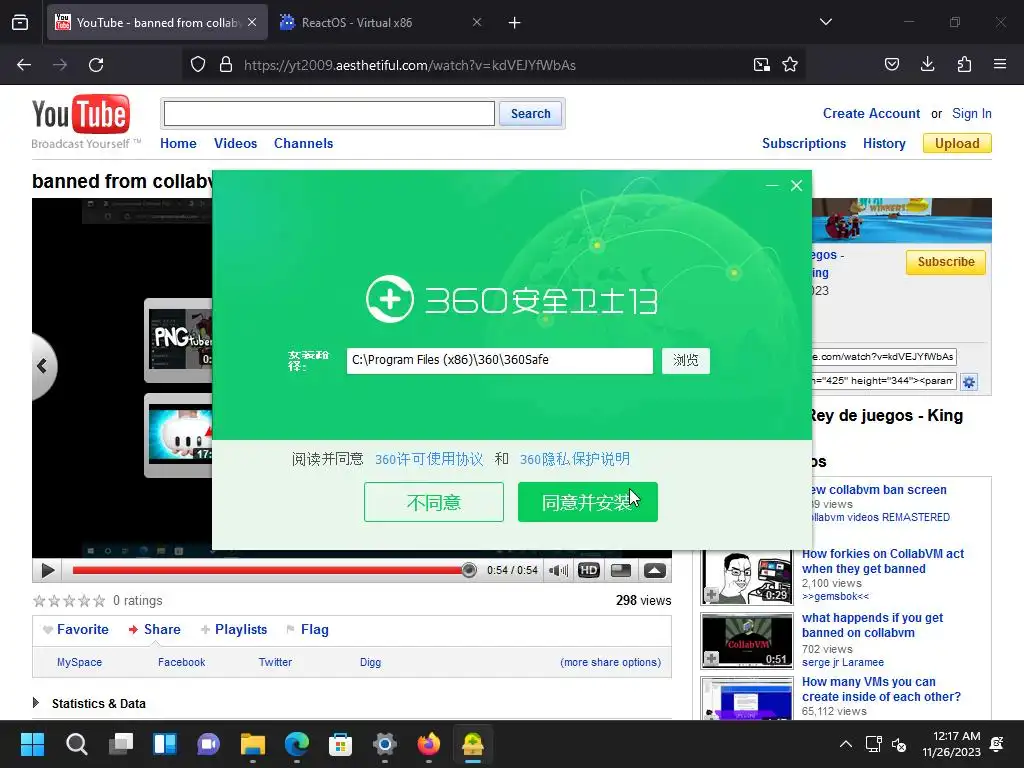
Task: Click the yellow Upload button
Action: click(957, 144)
